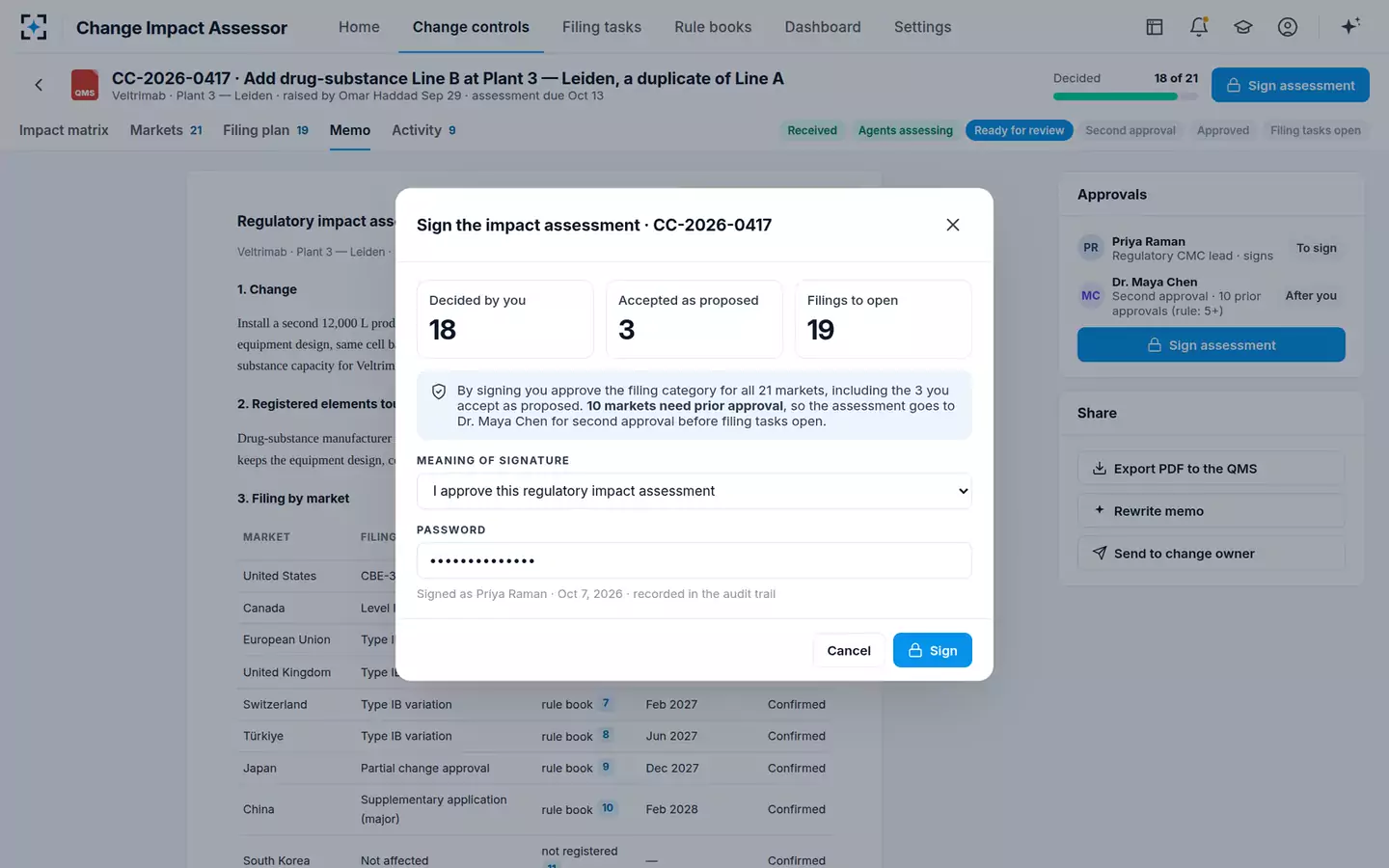
Task: Click the Accepted as proposed card
Action: click(x=694, y=319)
